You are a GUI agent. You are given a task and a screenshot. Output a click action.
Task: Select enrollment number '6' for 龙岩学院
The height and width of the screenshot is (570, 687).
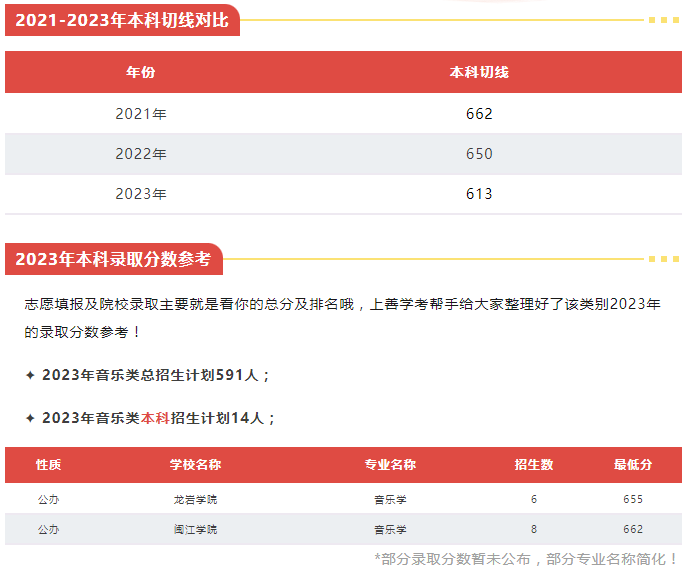(534, 499)
